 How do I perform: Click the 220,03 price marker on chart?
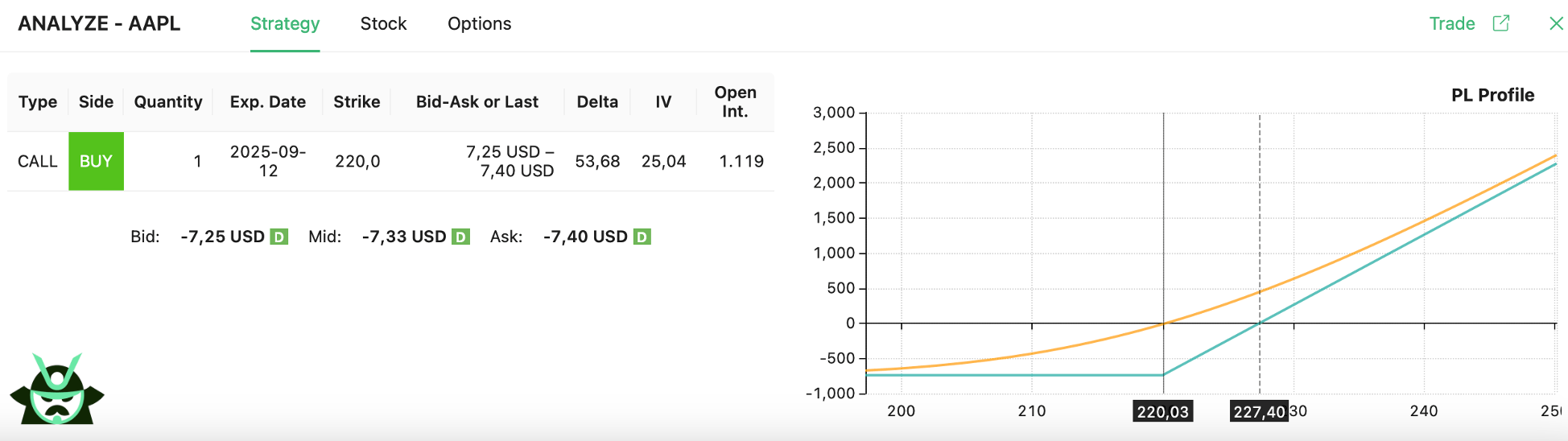click(x=1162, y=411)
